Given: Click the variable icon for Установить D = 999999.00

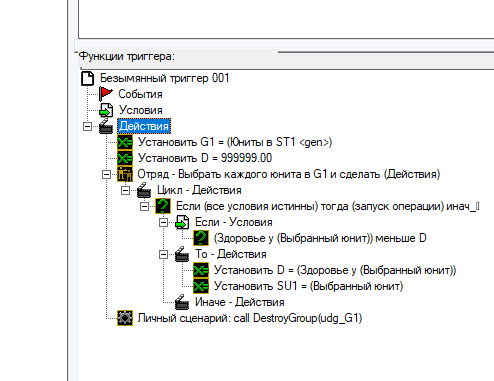Looking at the screenshot, I should point(125,158).
